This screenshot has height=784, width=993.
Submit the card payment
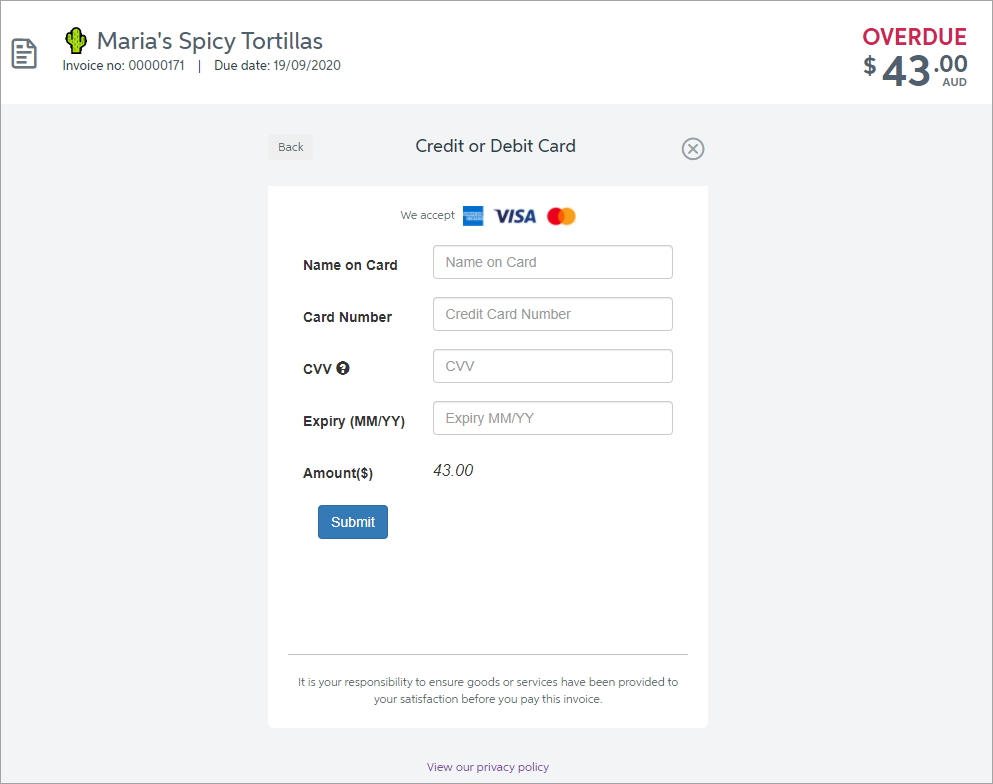[x=353, y=522]
